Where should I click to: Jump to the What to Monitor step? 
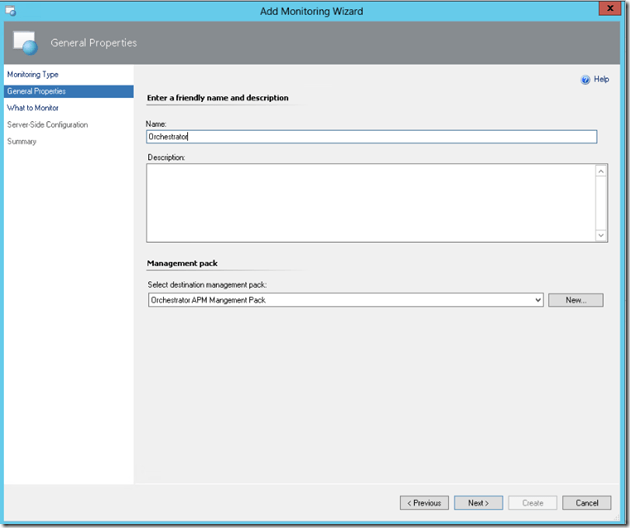[33, 108]
